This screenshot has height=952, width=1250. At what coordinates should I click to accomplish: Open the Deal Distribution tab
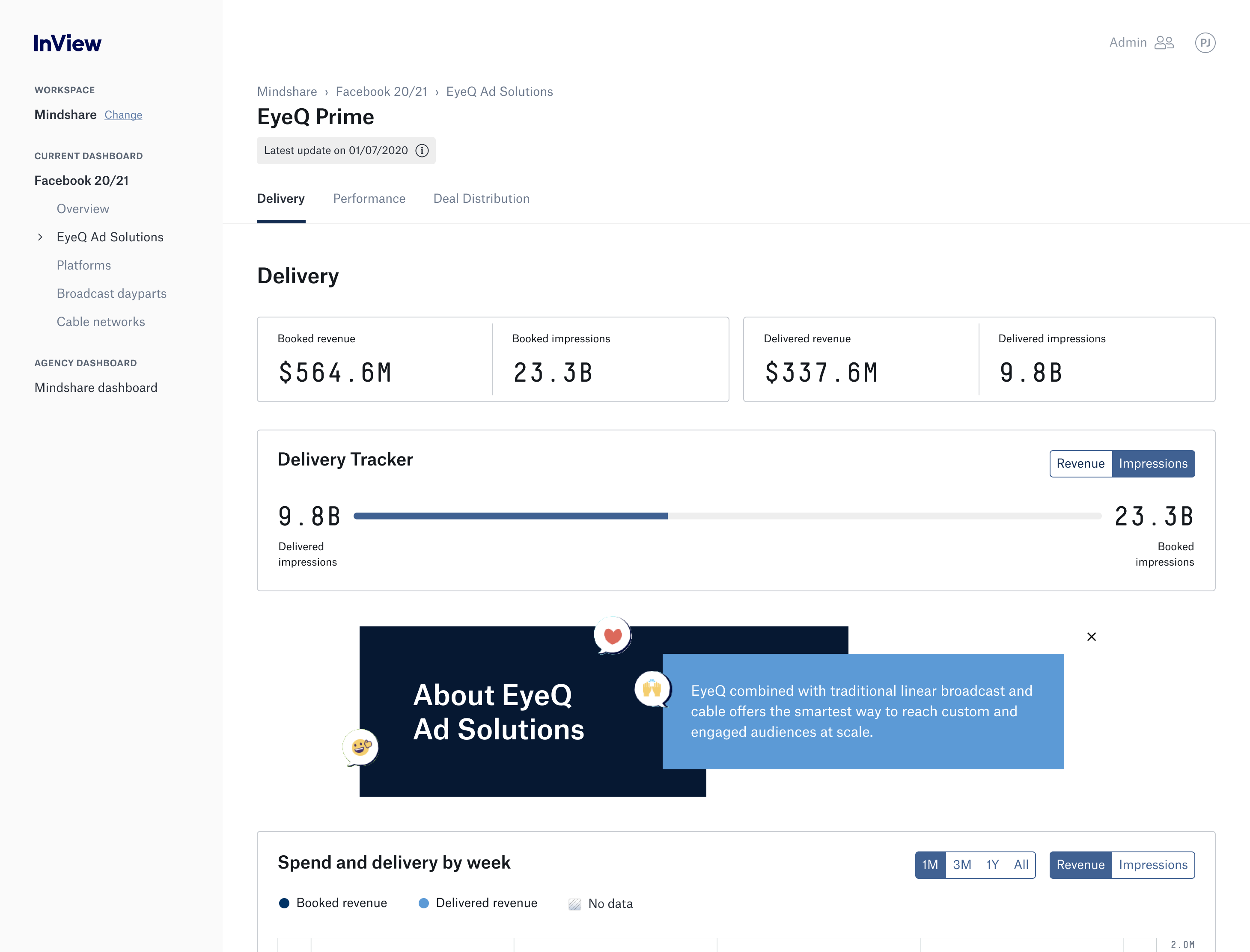pos(481,199)
